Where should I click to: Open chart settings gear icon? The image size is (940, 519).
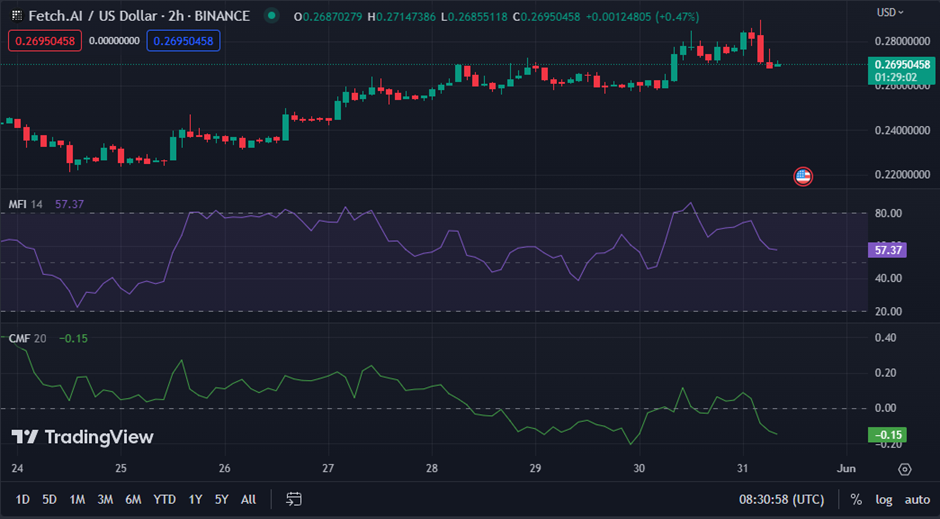(x=905, y=469)
